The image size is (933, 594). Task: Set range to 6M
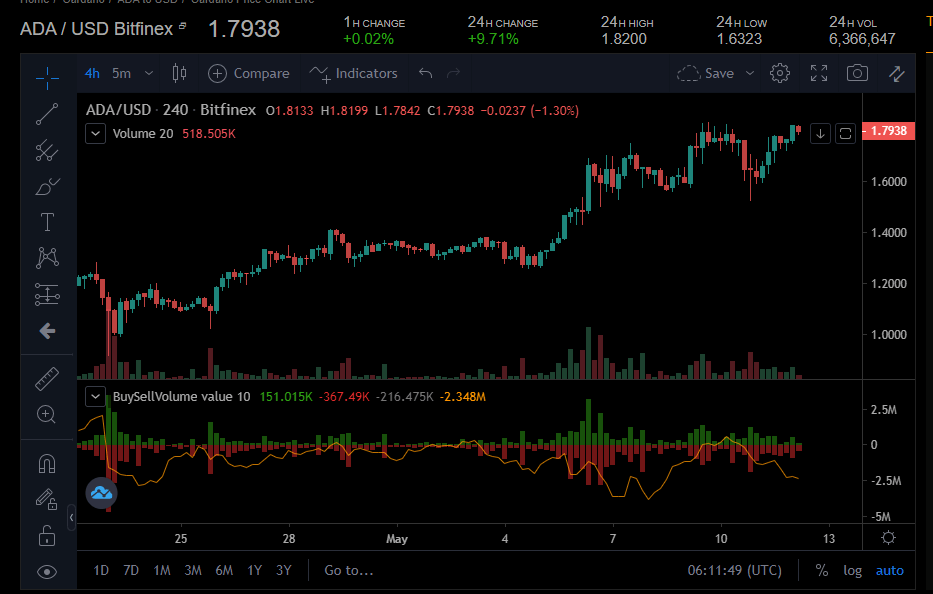(x=224, y=570)
